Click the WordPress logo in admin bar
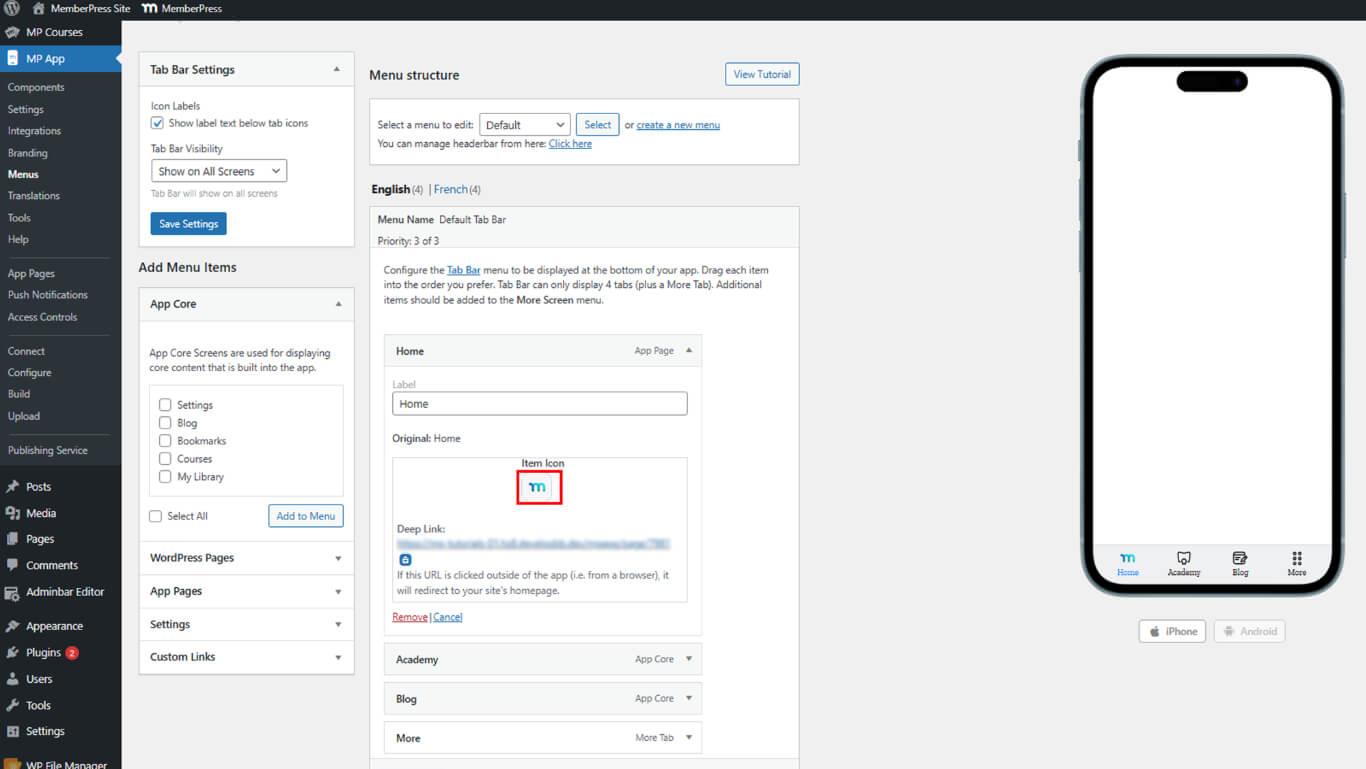The height and width of the screenshot is (769, 1366). [x=12, y=8]
